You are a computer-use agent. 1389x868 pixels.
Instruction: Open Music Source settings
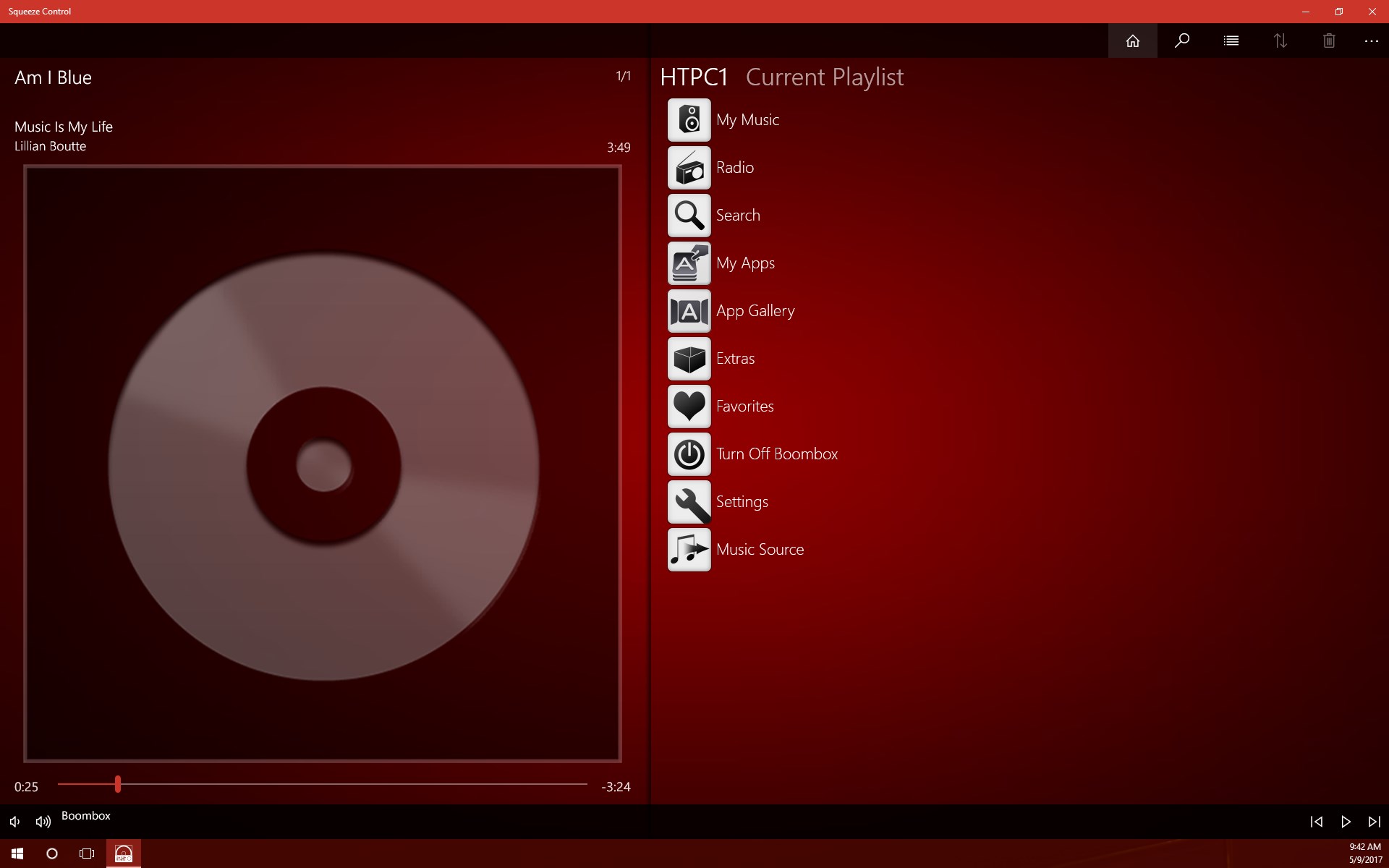[760, 550]
